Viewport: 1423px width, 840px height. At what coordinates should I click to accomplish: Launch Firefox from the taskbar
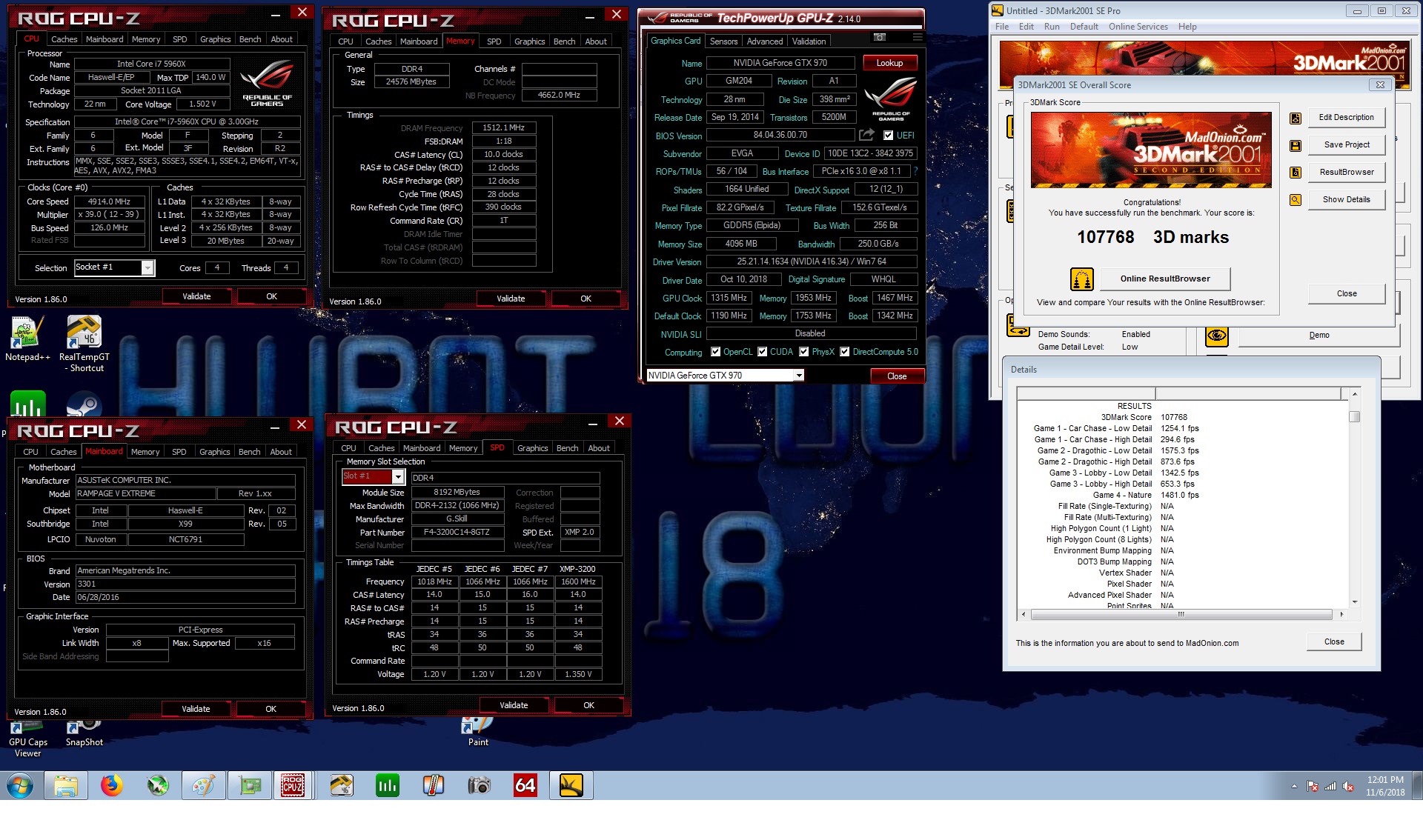[x=112, y=785]
